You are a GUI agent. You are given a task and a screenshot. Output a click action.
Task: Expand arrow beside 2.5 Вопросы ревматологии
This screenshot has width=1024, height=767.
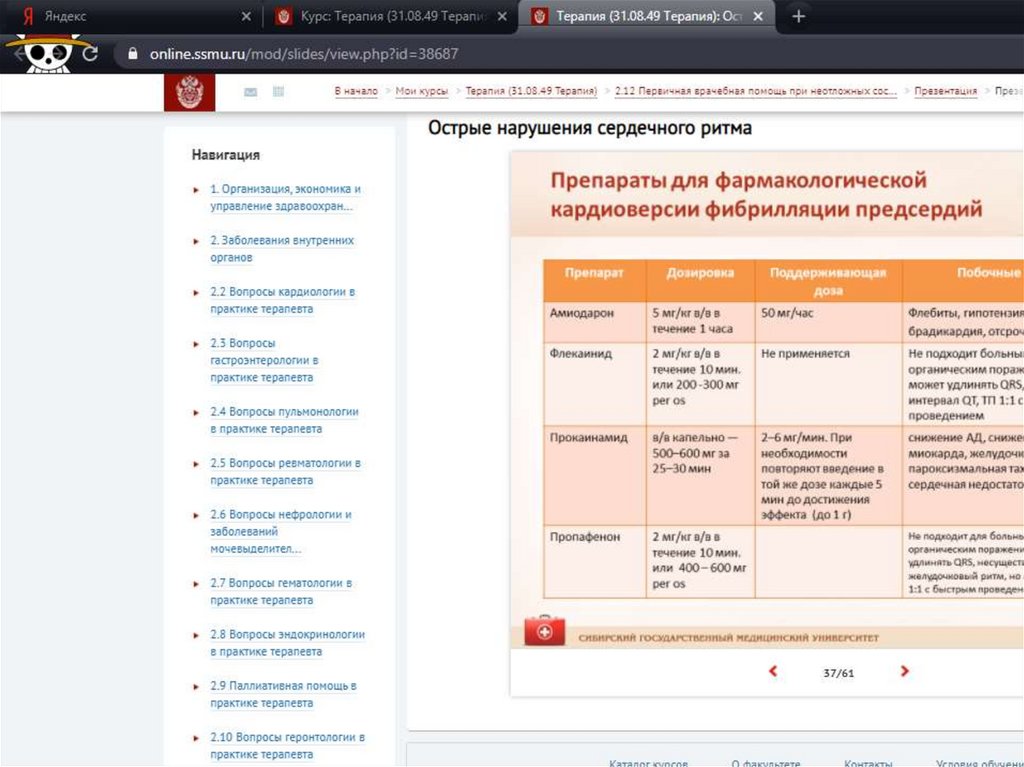point(196,465)
